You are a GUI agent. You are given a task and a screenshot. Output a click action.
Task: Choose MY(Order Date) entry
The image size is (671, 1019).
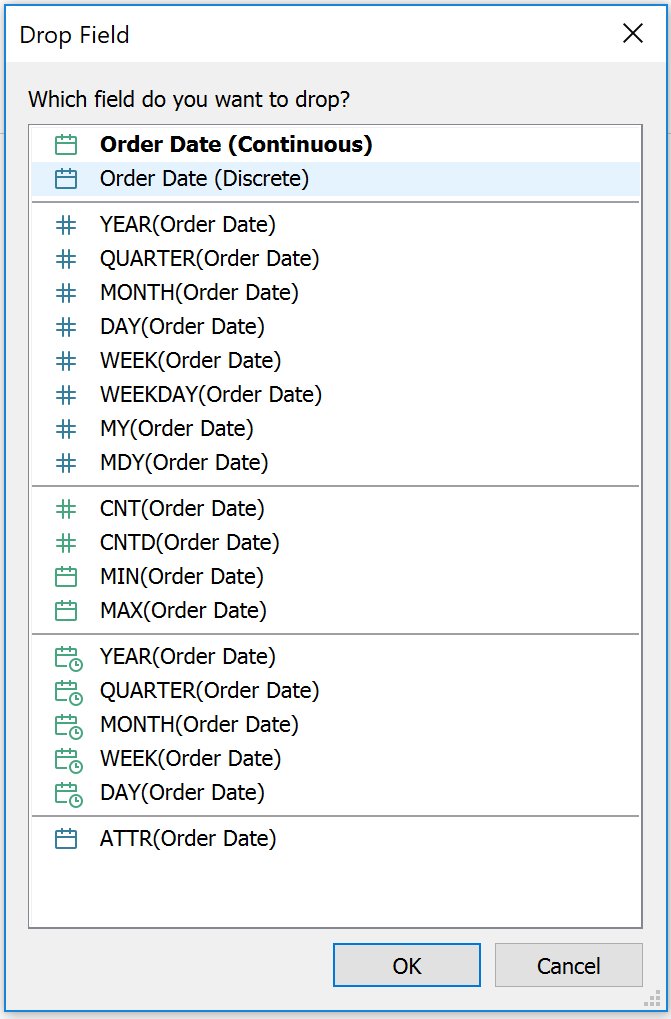(176, 429)
